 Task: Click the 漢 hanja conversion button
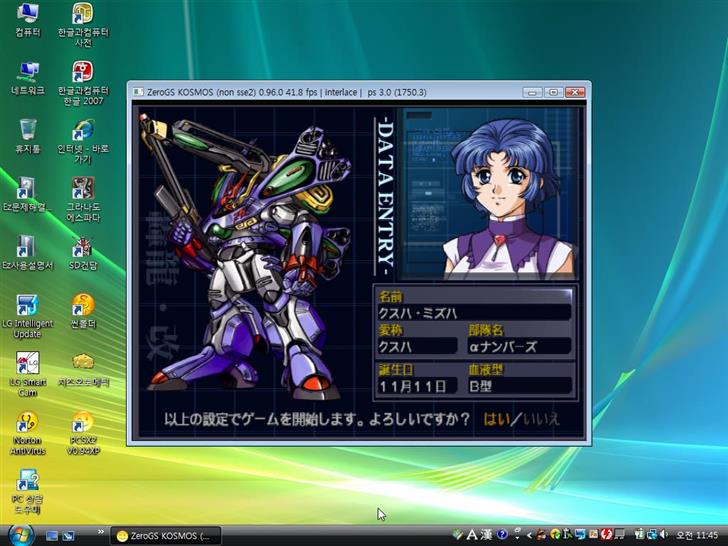(486, 535)
